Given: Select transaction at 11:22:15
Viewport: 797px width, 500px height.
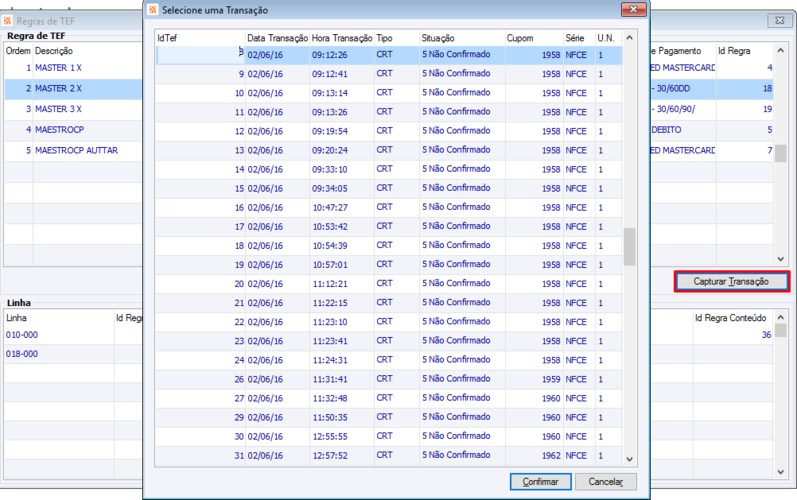Looking at the screenshot, I should click(x=389, y=303).
